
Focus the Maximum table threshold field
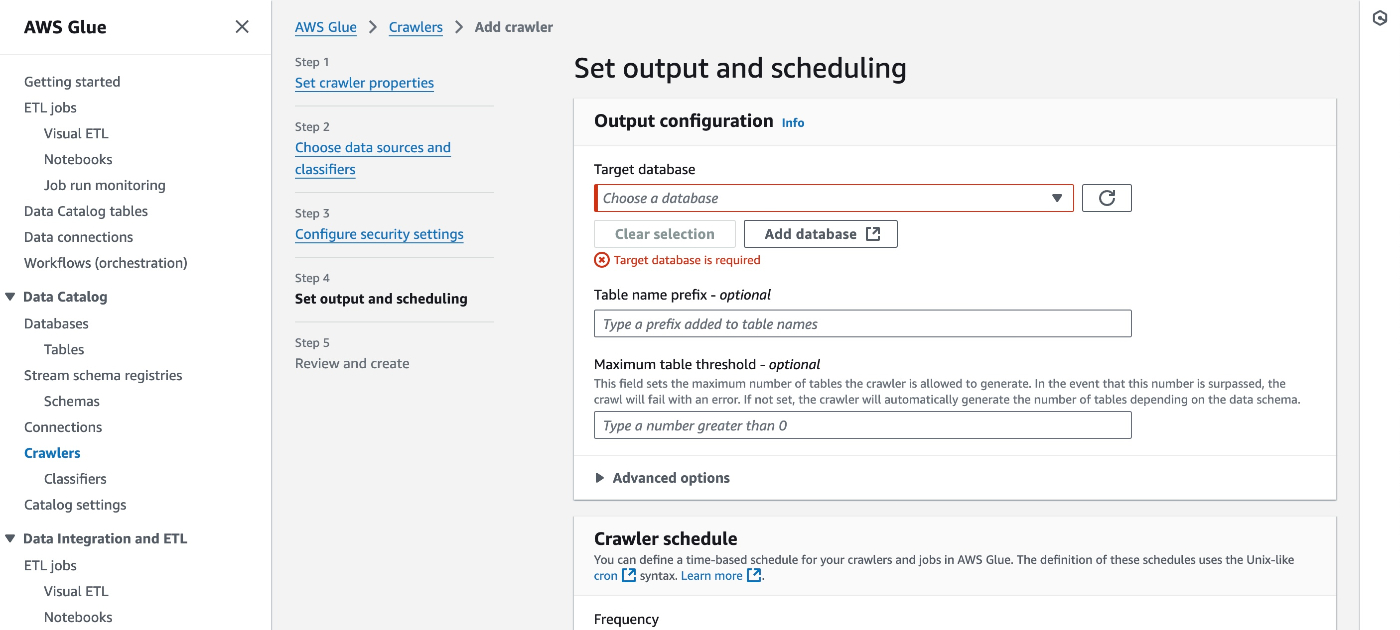862,426
